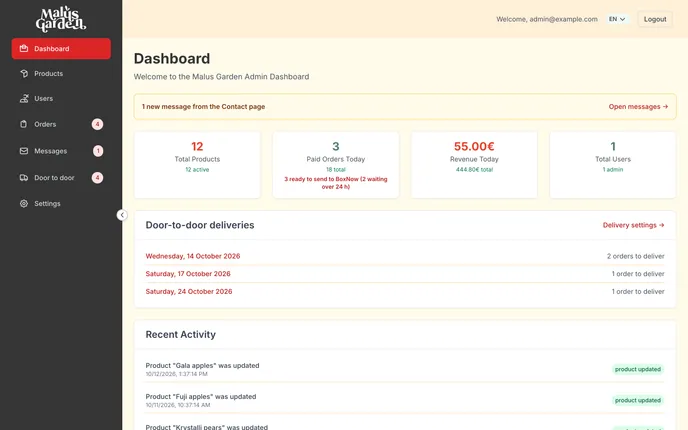Click the Revenue Today card
The width and height of the screenshot is (688, 430).
[x=474, y=165]
